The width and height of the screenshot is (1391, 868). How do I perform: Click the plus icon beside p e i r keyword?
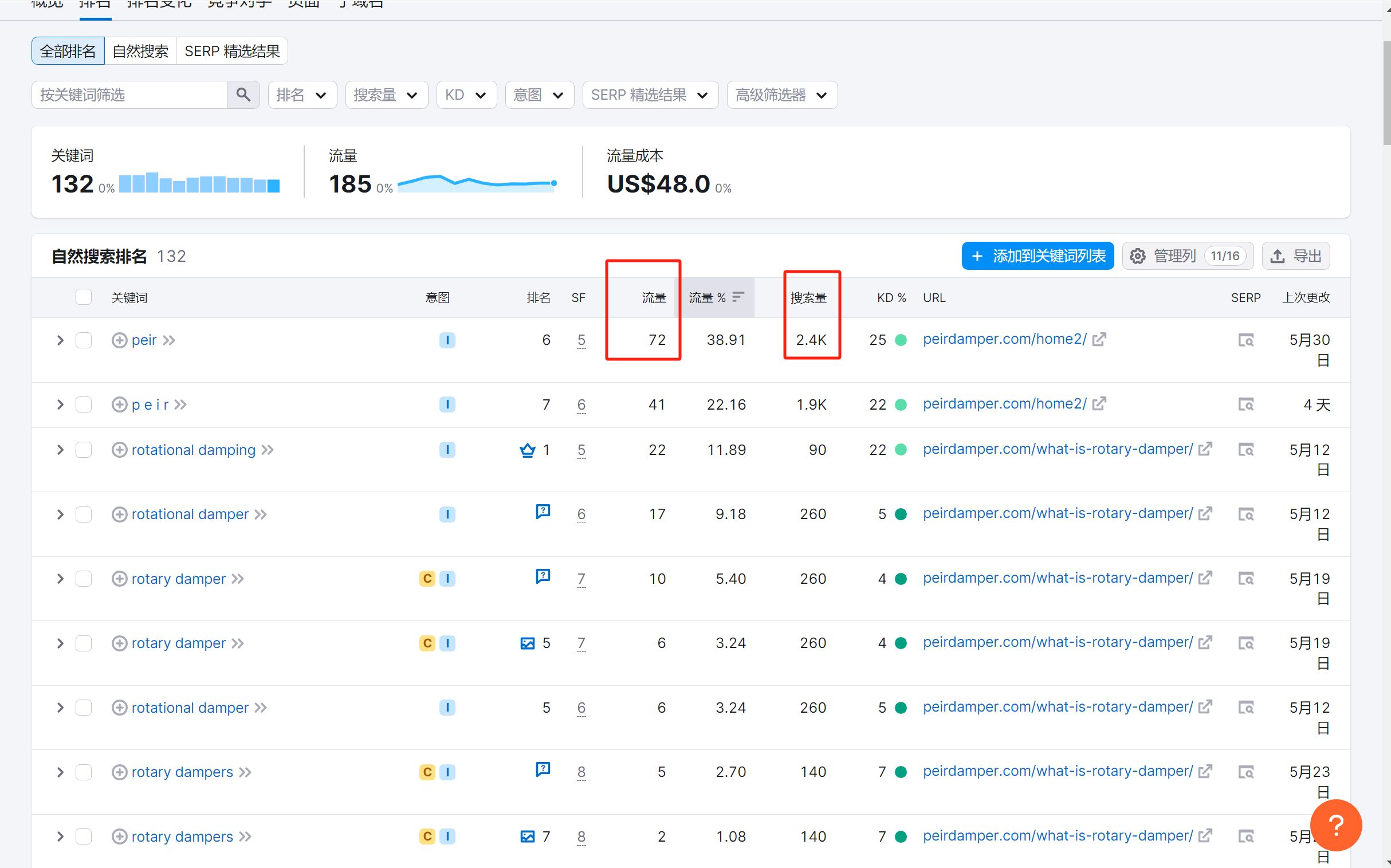119,404
